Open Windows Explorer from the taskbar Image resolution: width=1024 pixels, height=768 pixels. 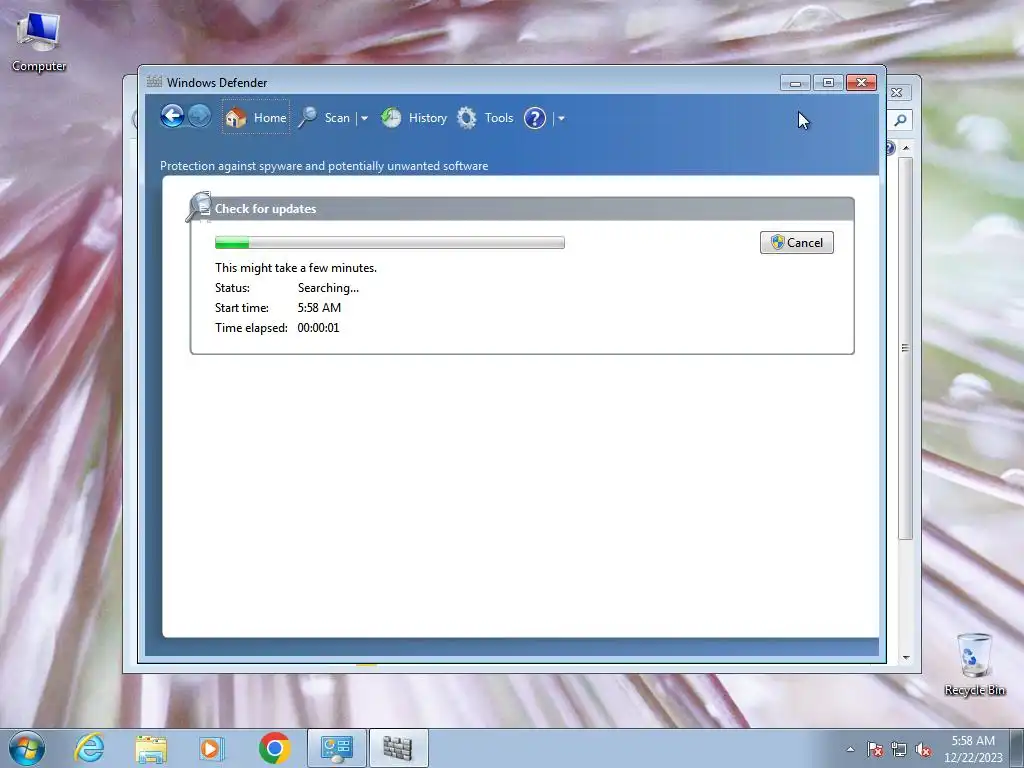(x=151, y=748)
